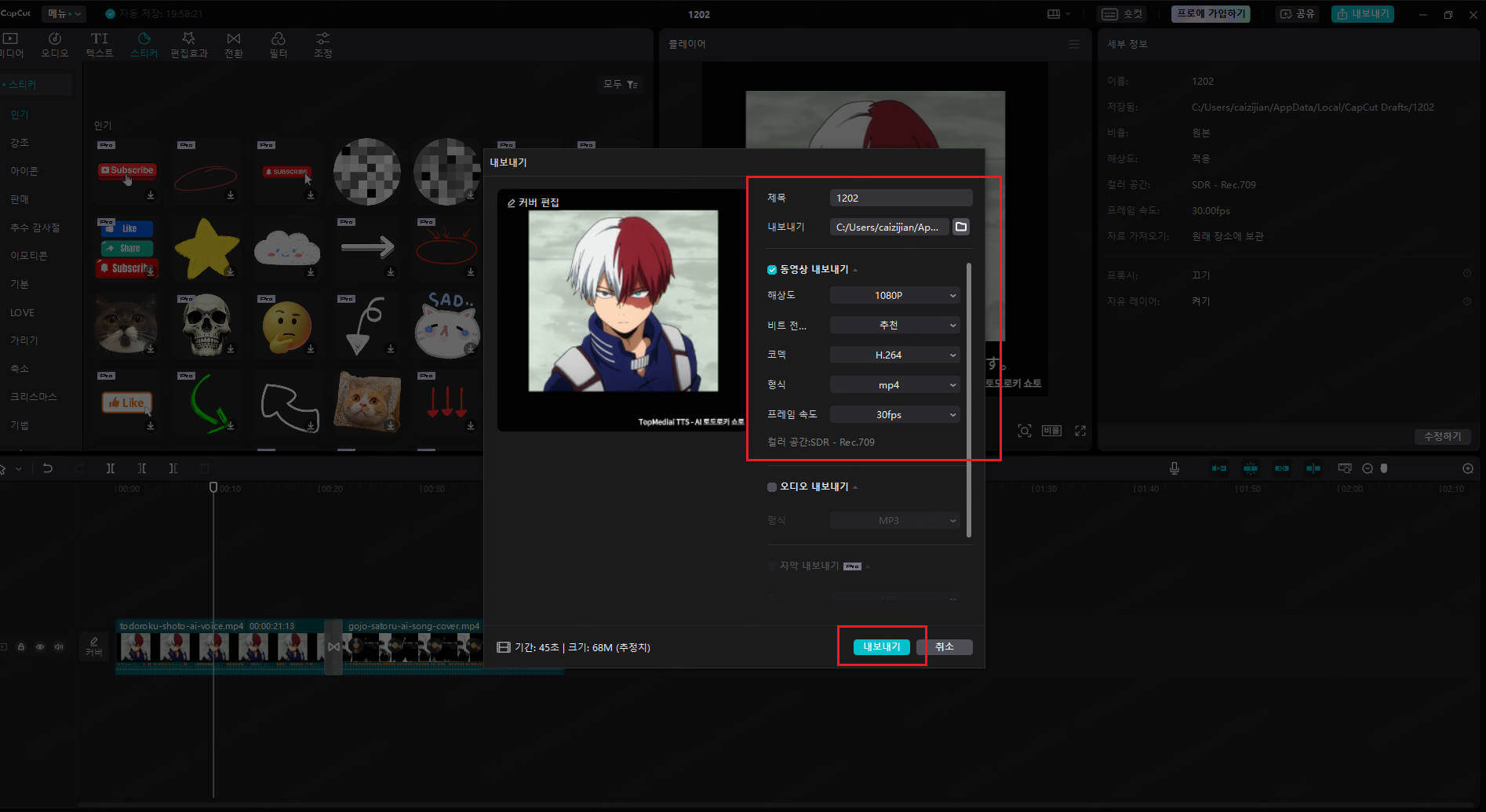Grab the export settings vertical scrollbar
1486x812 pixels.
[x=969, y=400]
